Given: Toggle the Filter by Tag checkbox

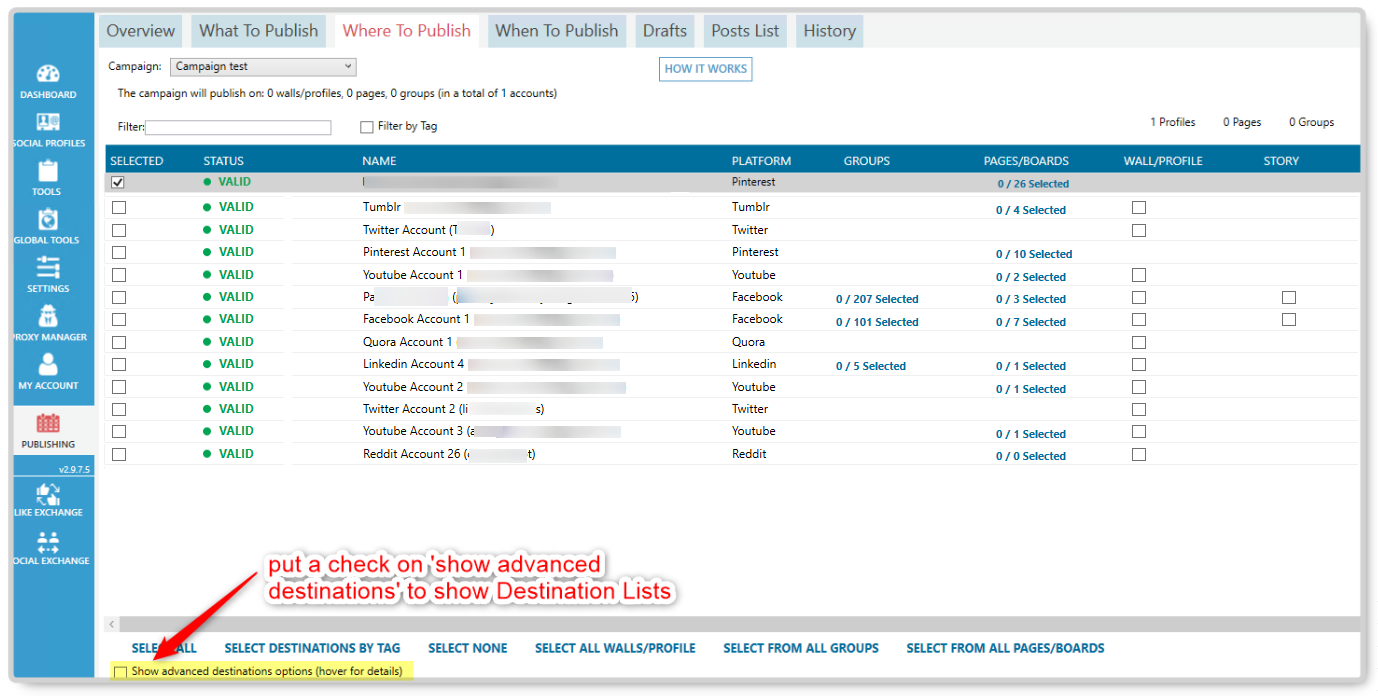Looking at the screenshot, I should [x=367, y=127].
